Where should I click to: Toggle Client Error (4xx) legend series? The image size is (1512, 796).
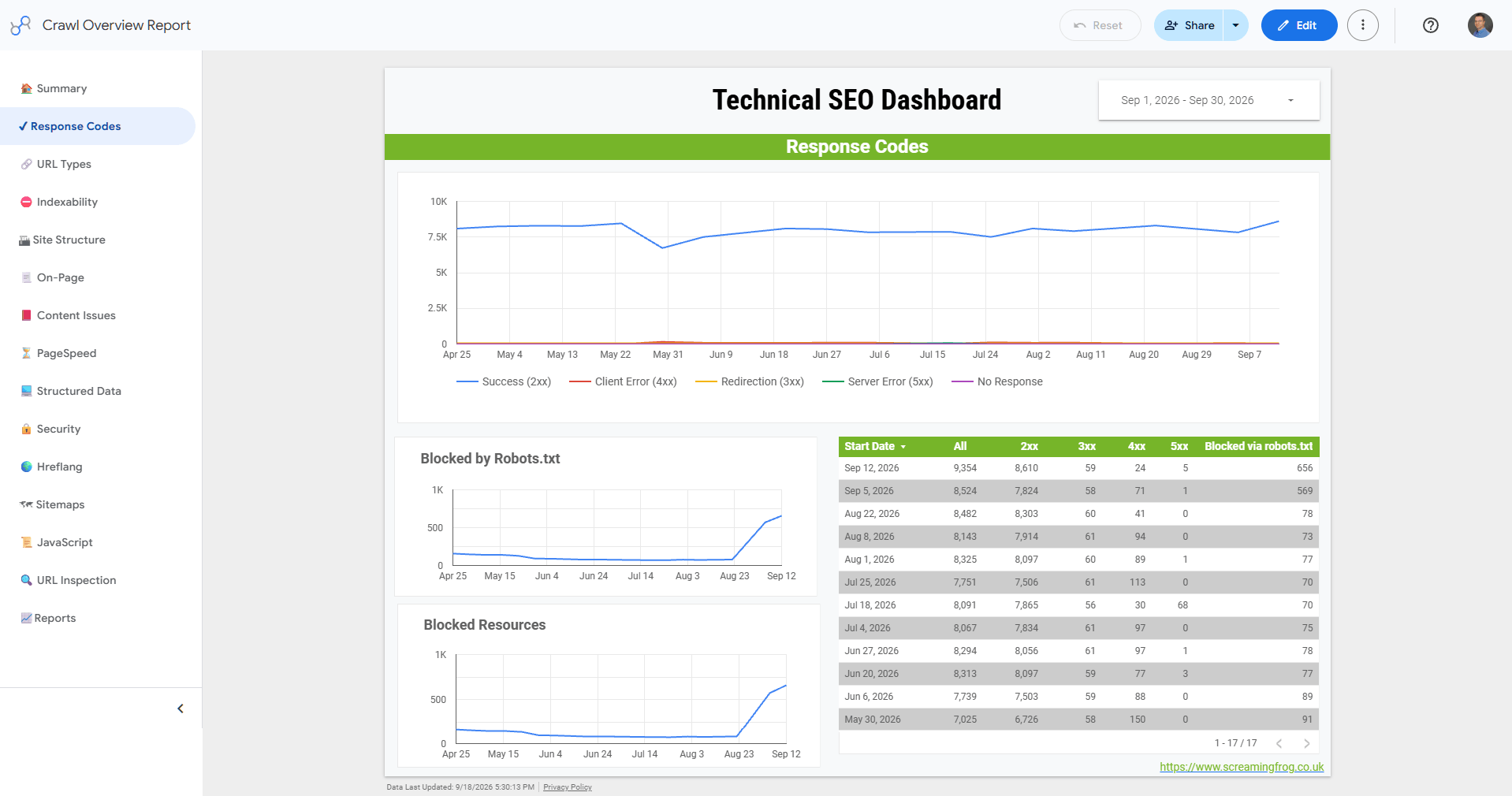pyautogui.click(x=623, y=381)
